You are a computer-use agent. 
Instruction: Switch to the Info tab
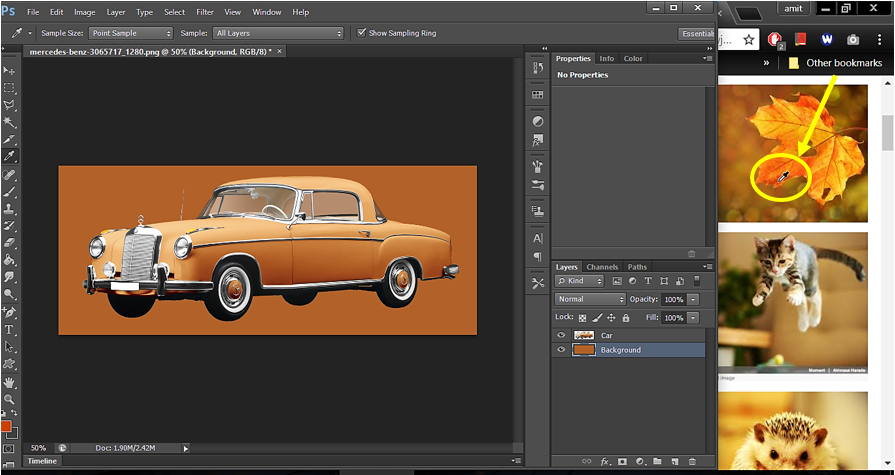pyautogui.click(x=607, y=58)
